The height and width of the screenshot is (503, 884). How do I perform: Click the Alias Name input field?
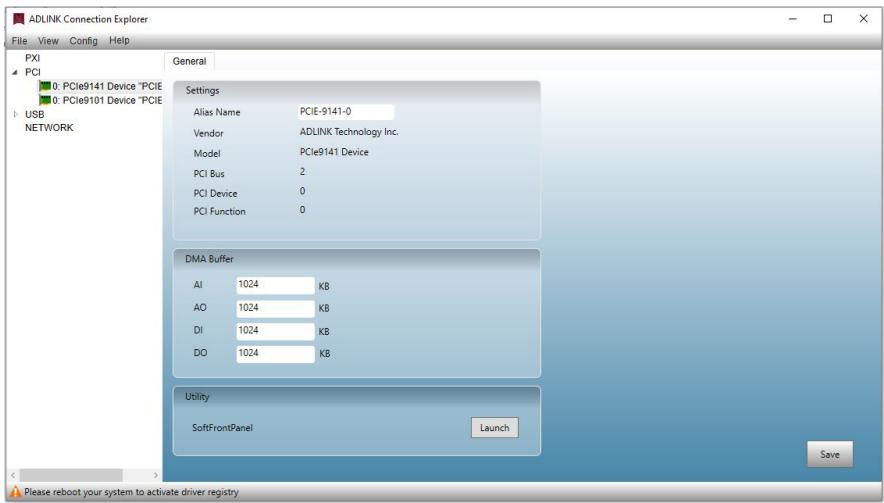(x=346, y=112)
